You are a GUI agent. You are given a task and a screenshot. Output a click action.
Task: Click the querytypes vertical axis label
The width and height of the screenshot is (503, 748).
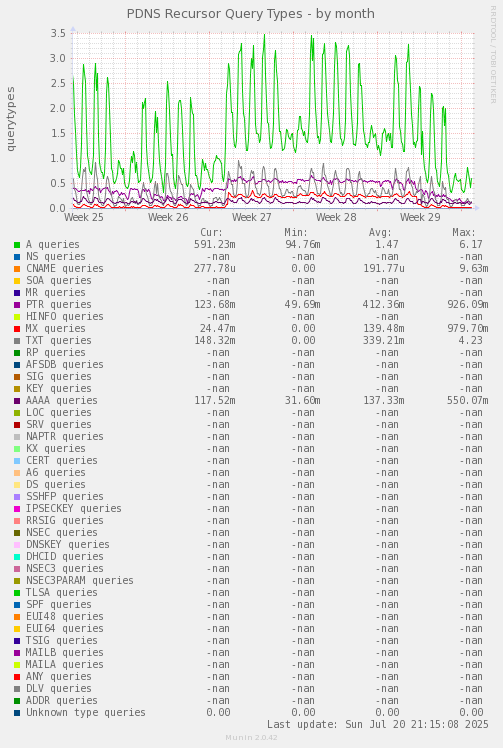tap(10, 119)
